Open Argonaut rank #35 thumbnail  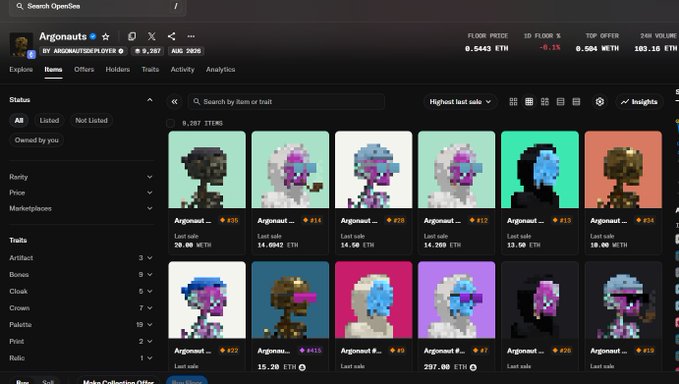tap(207, 170)
